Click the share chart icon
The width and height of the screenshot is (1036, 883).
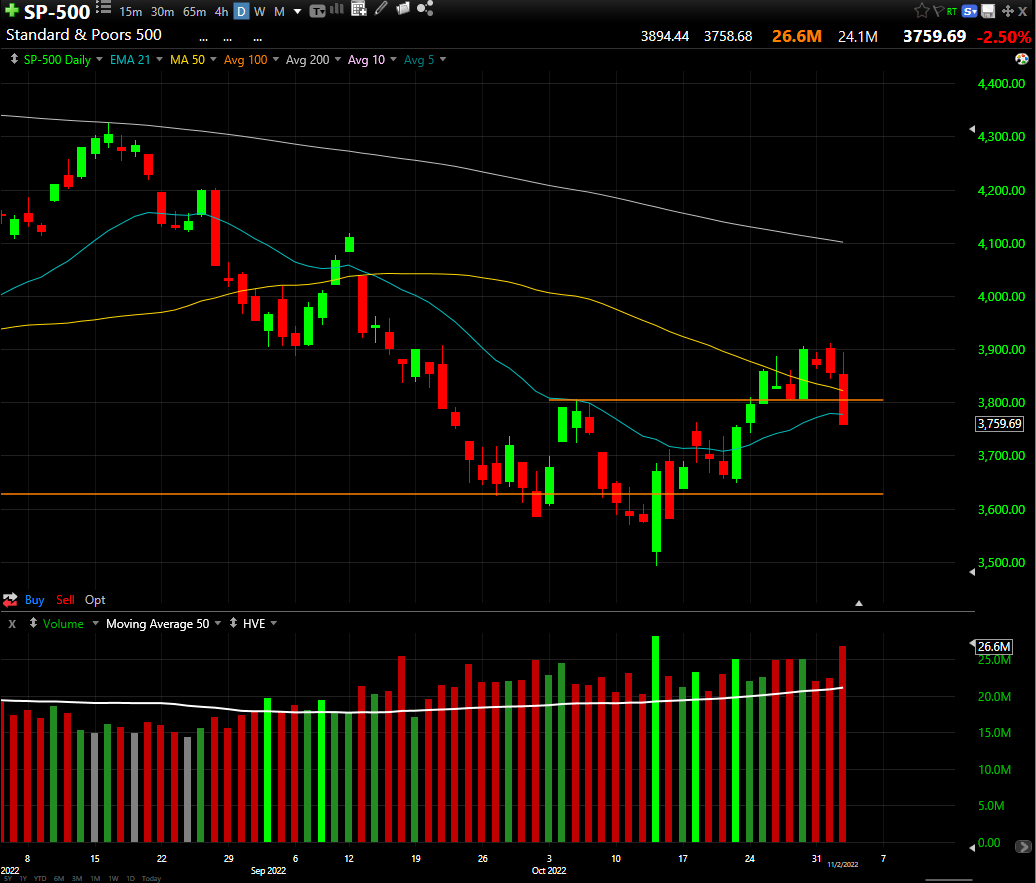tap(425, 9)
